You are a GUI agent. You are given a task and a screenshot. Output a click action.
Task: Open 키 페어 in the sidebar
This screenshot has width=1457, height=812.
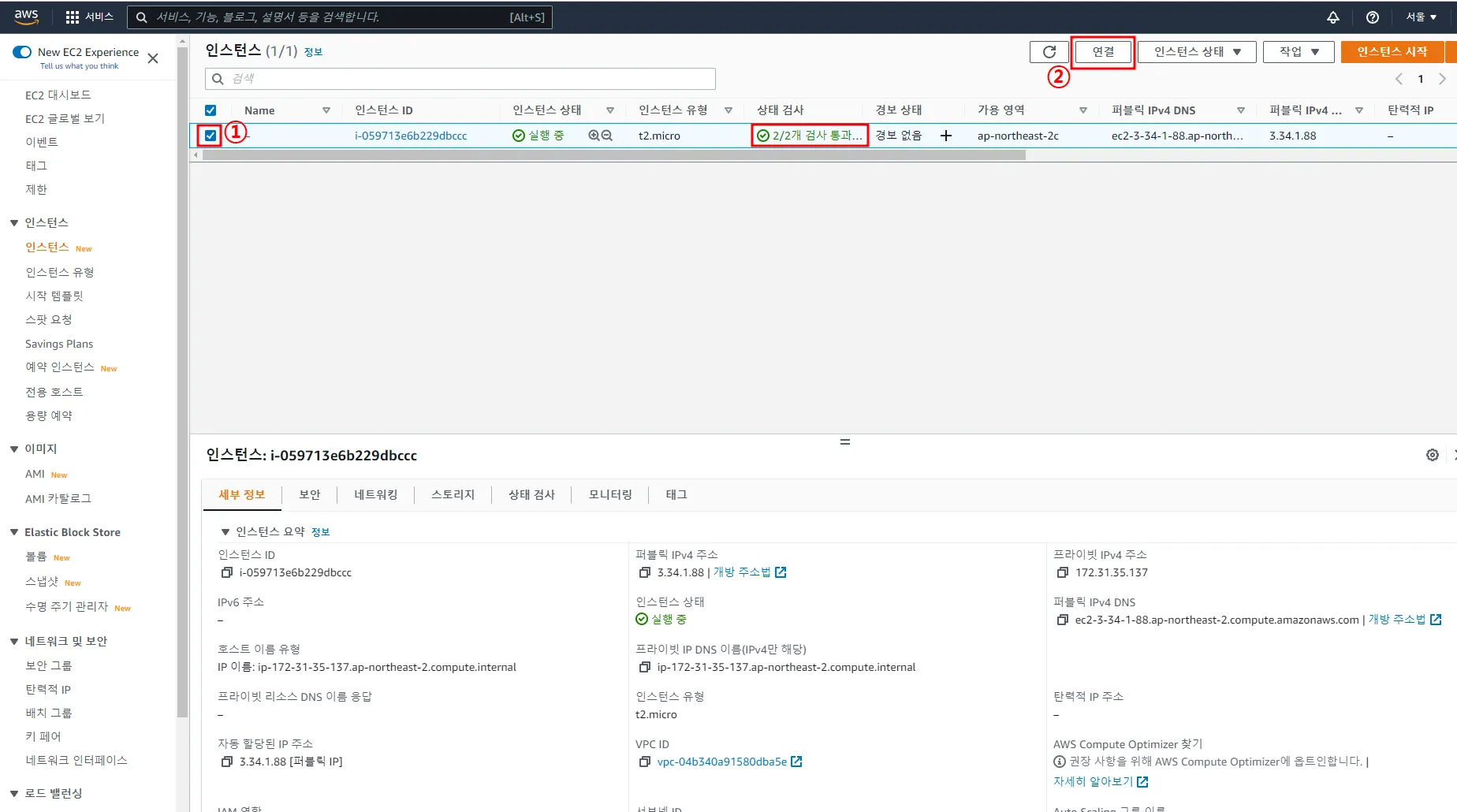click(x=43, y=736)
